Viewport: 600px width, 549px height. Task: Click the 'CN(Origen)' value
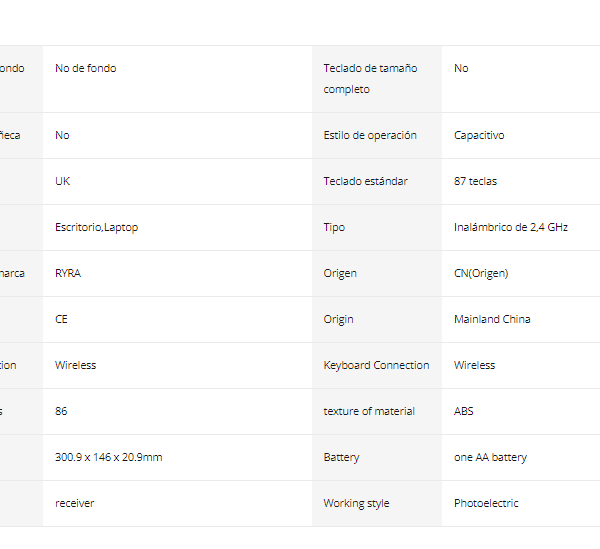[x=481, y=274]
